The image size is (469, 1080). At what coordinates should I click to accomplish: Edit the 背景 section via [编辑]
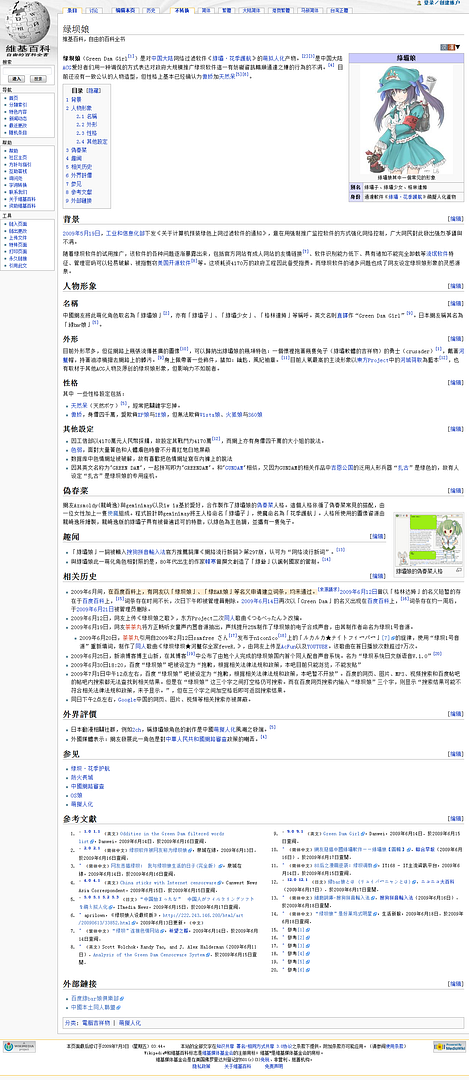point(455,218)
